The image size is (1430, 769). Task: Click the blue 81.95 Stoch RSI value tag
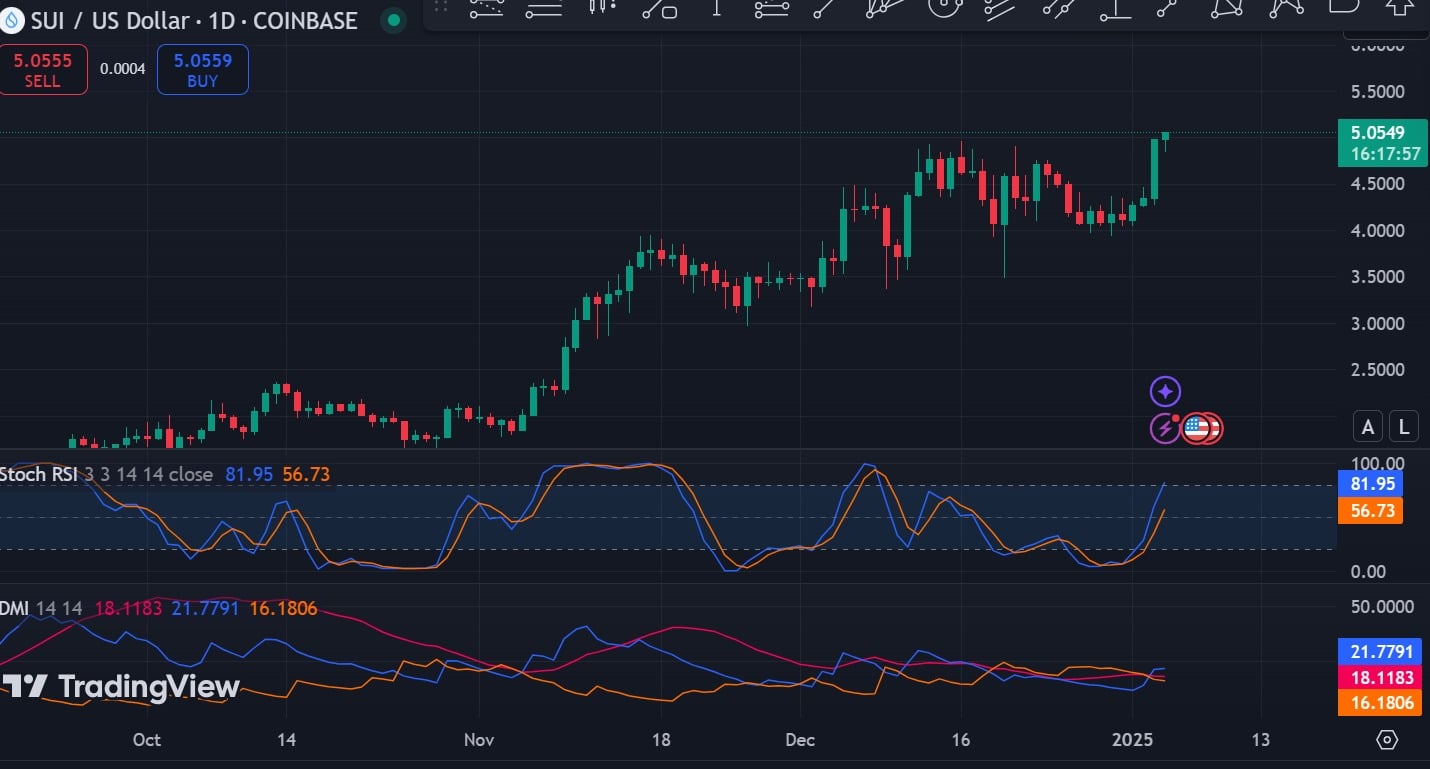[x=1369, y=484]
